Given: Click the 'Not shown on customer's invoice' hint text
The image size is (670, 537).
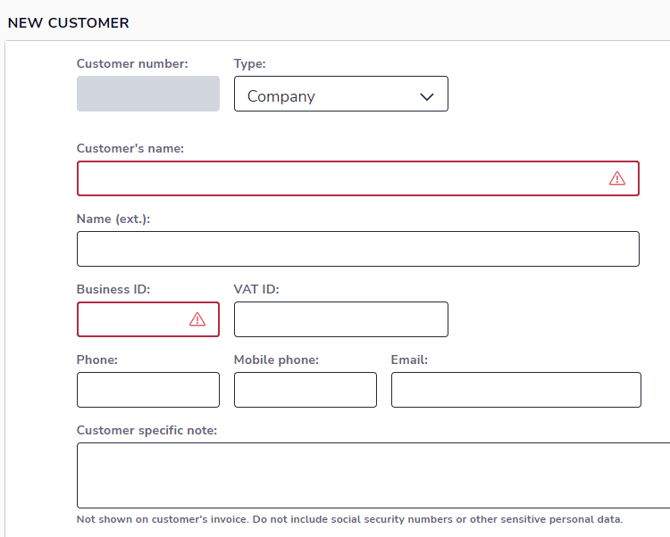Looking at the screenshot, I should click(350, 519).
